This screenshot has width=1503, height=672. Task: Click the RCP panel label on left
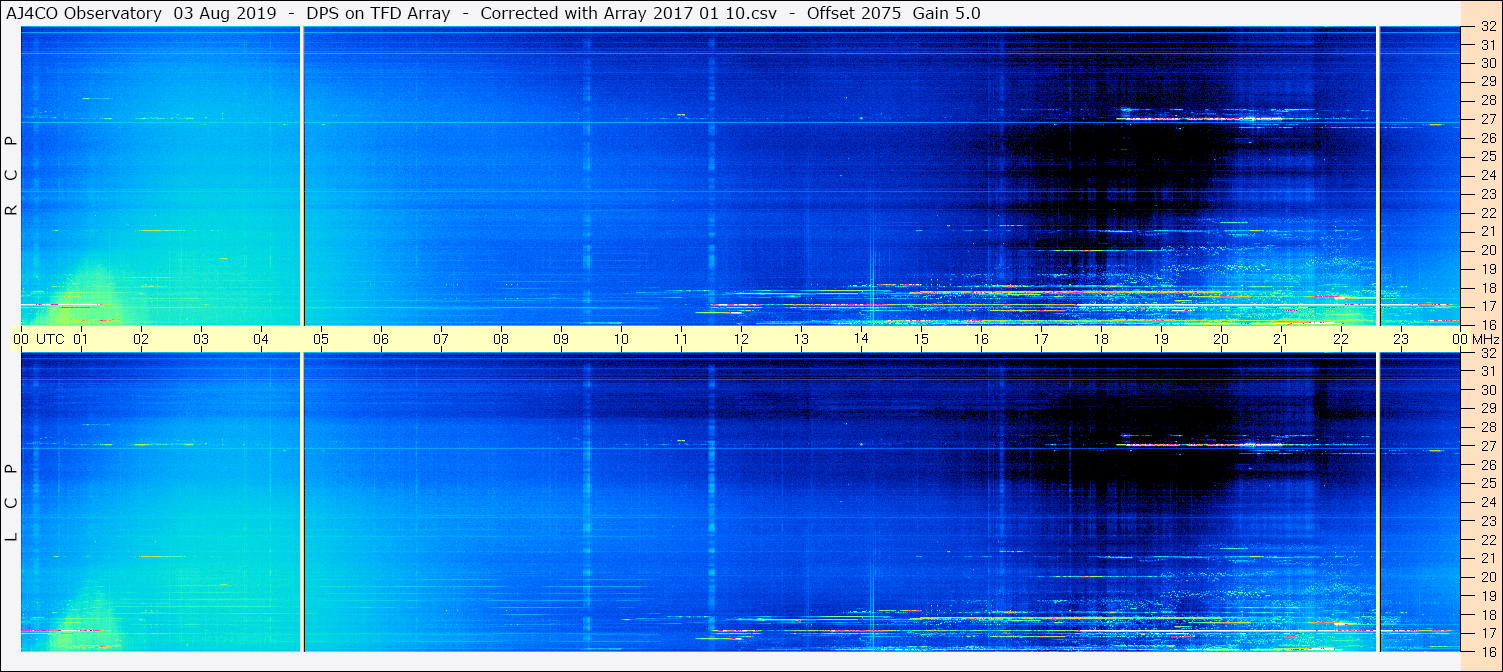[11, 176]
